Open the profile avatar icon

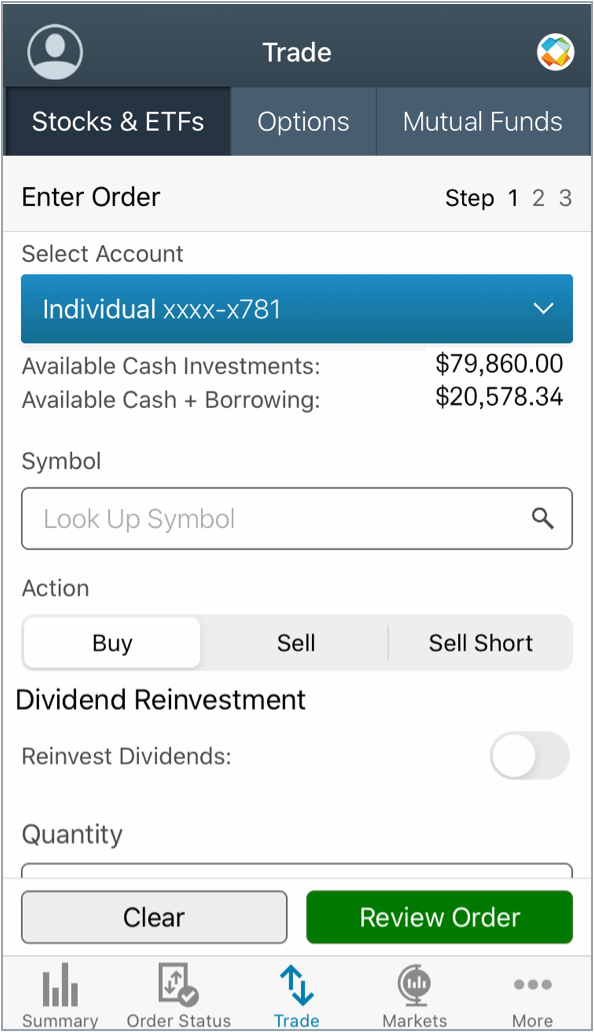point(55,51)
